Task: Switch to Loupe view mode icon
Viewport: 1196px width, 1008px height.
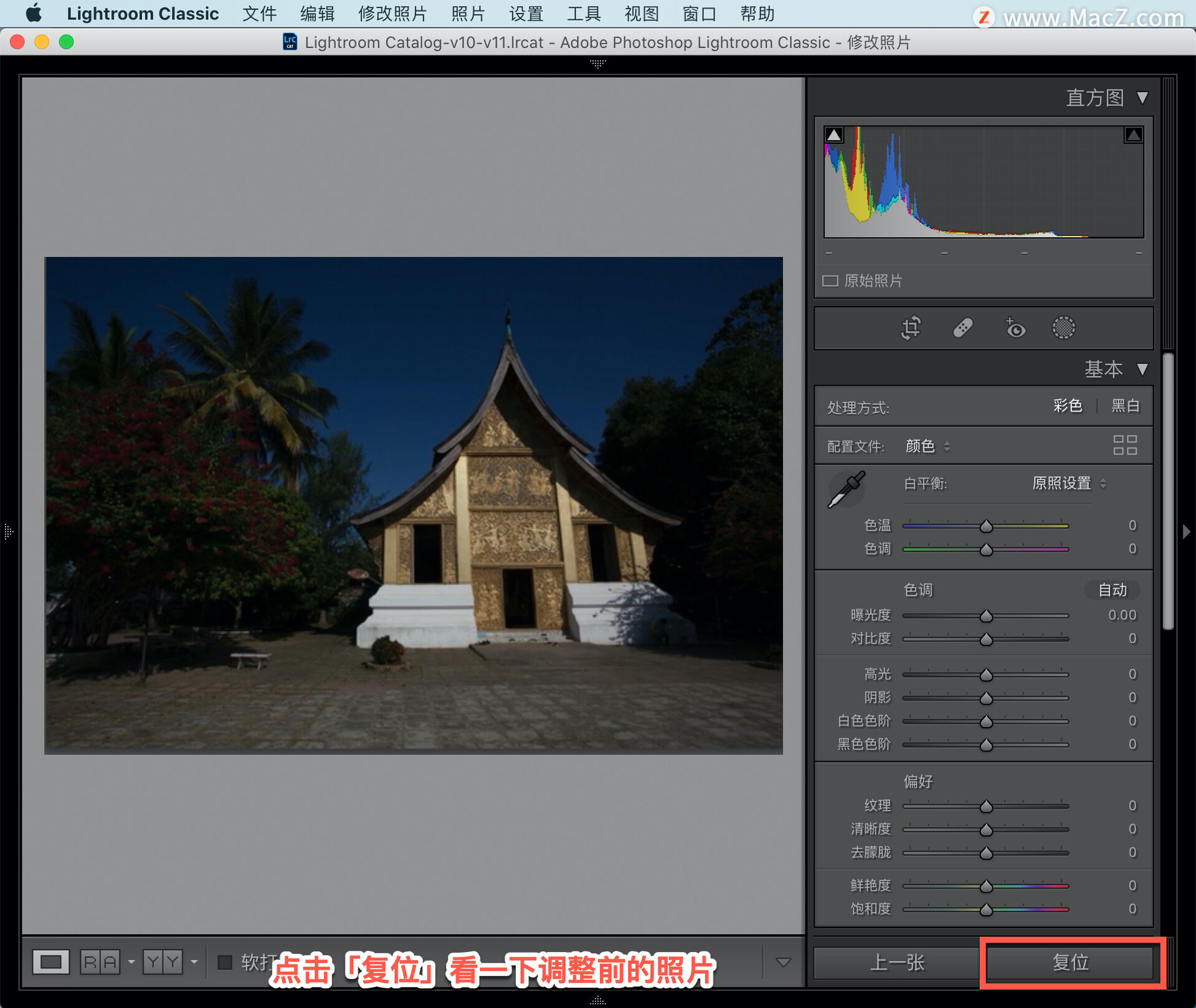Action: click(51, 962)
